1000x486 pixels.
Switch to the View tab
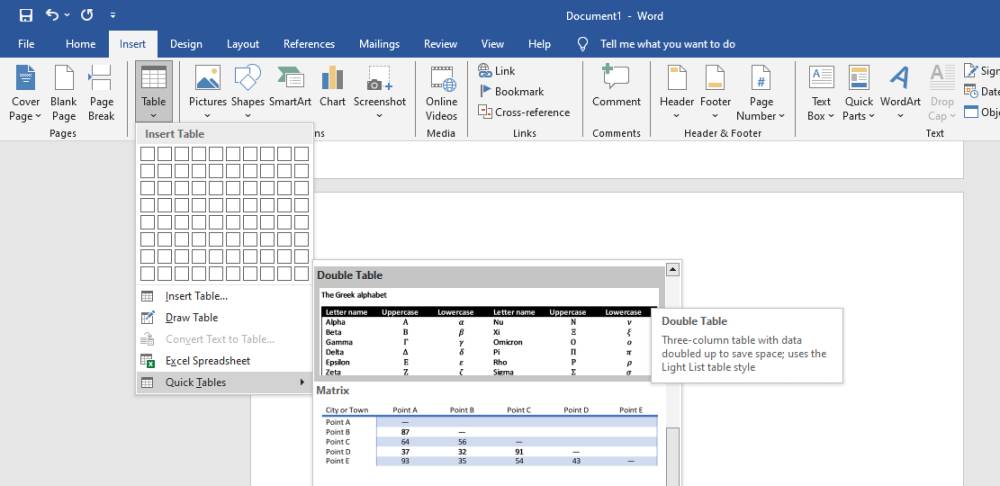(x=492, y=44)
